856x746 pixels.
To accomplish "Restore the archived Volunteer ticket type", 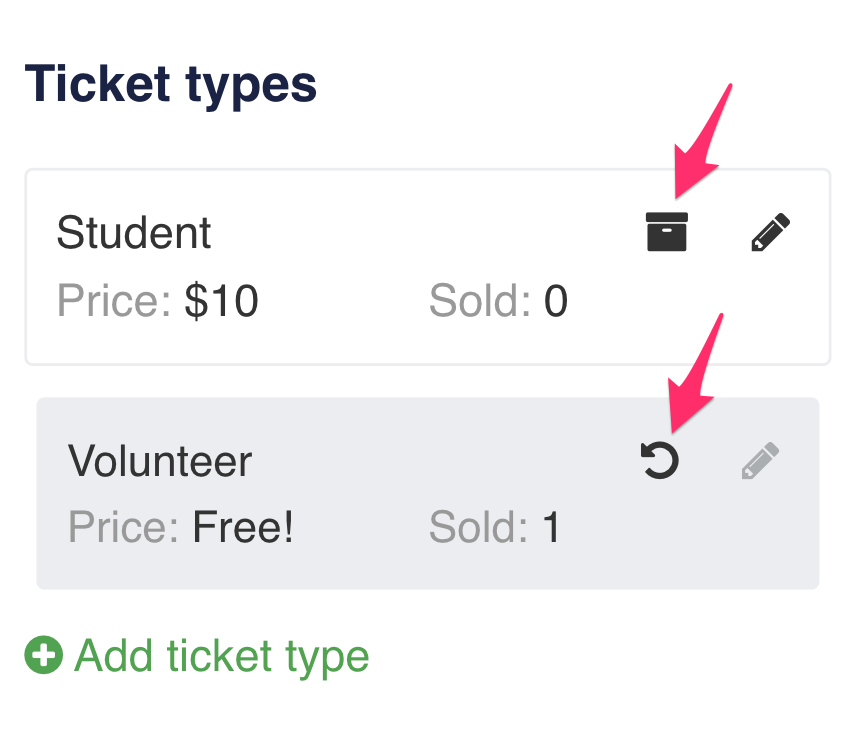I will point(660,461).
